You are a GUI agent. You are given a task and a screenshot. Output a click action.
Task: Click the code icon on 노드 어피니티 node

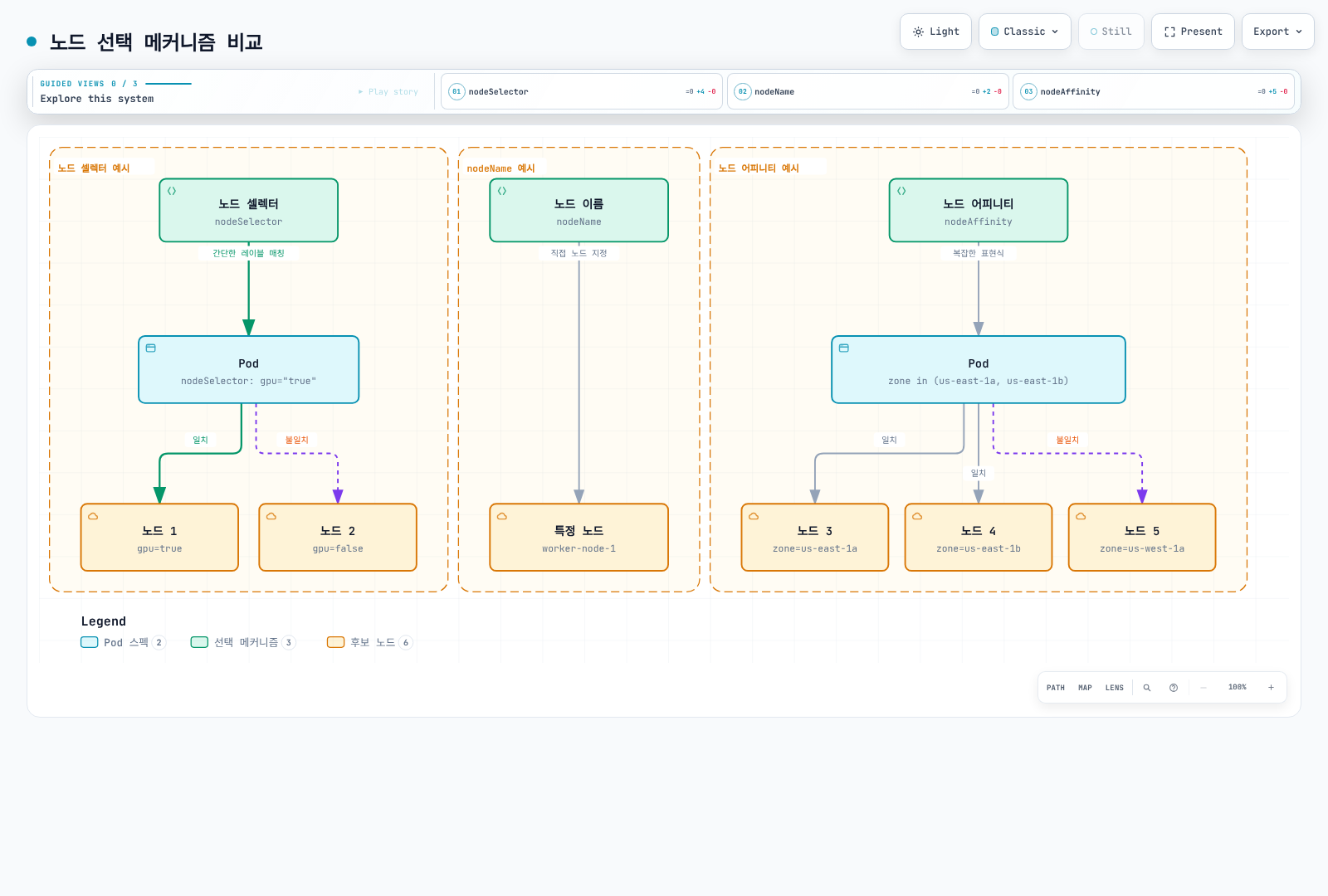[x=901, y=191]
